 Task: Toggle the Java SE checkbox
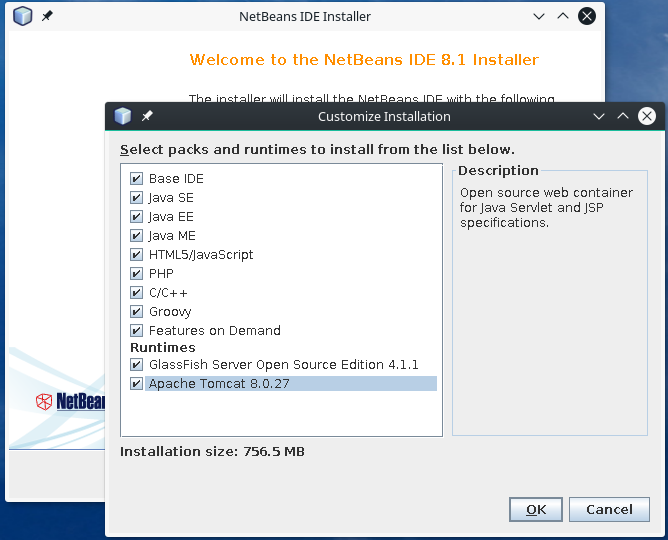pos(136,198)
